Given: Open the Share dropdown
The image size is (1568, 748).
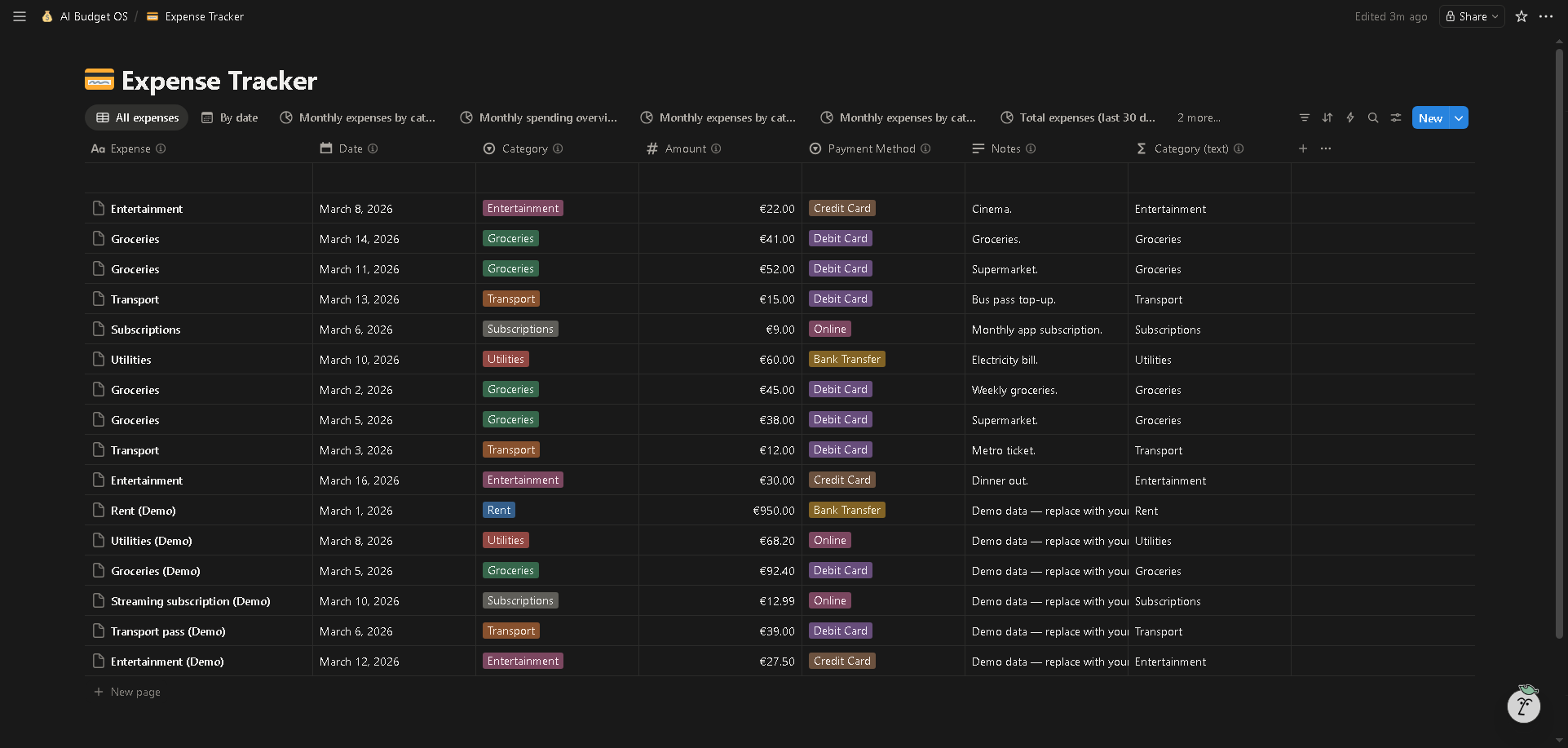Looking at the screenshot, I should pos(1472,16).
